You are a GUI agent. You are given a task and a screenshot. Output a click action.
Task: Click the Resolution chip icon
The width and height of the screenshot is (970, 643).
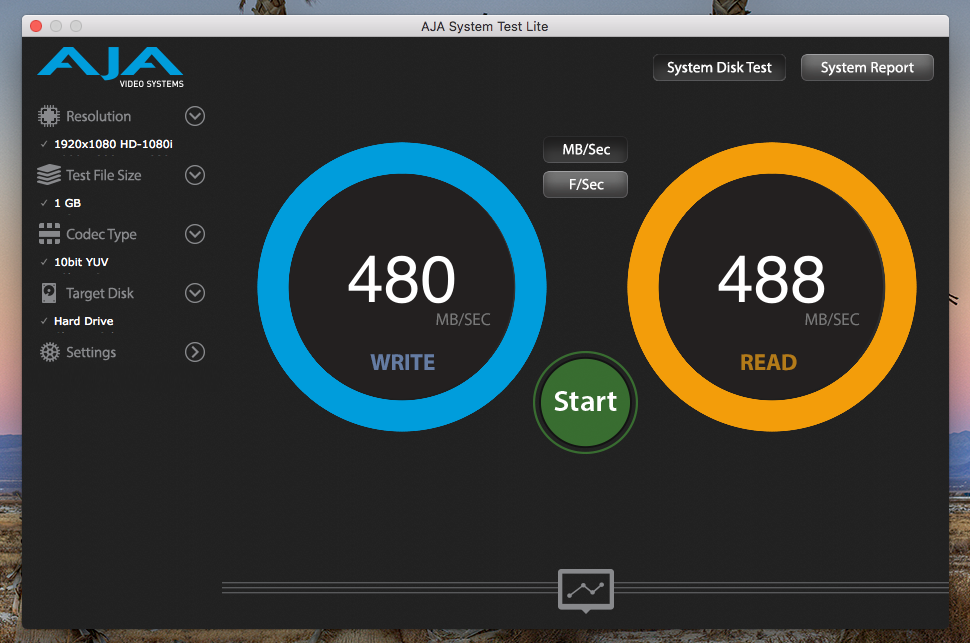point(49,116)
